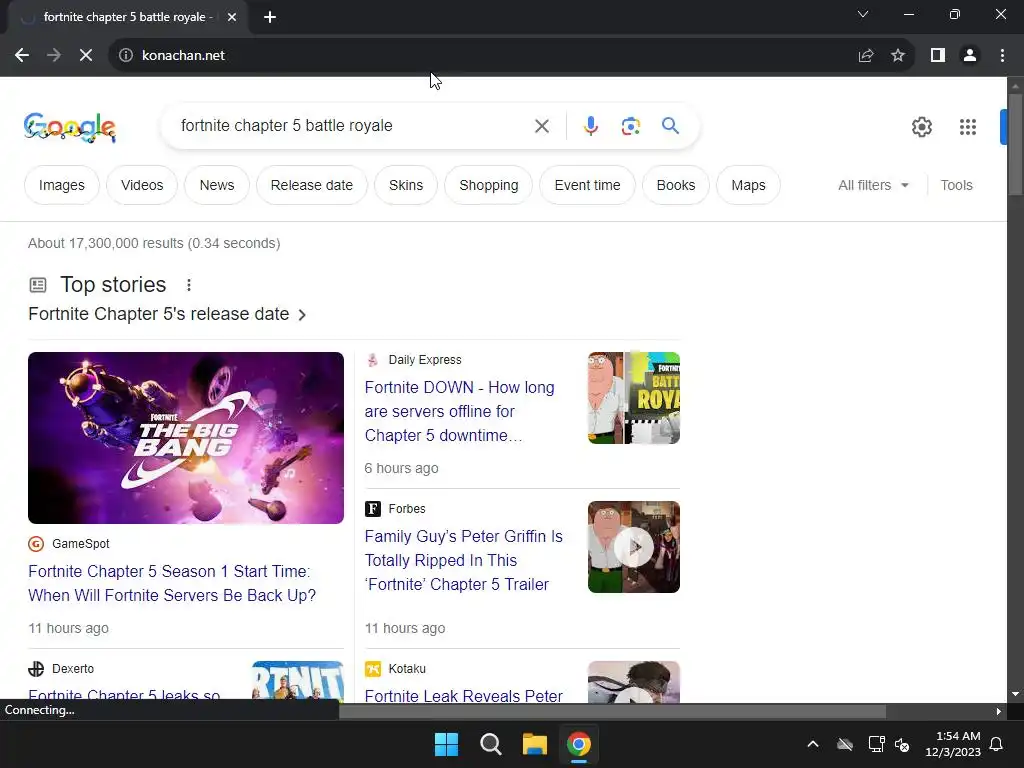Open the Windows Start menu
Viewport: 1024px width, 768px height.
coord(447,744)
